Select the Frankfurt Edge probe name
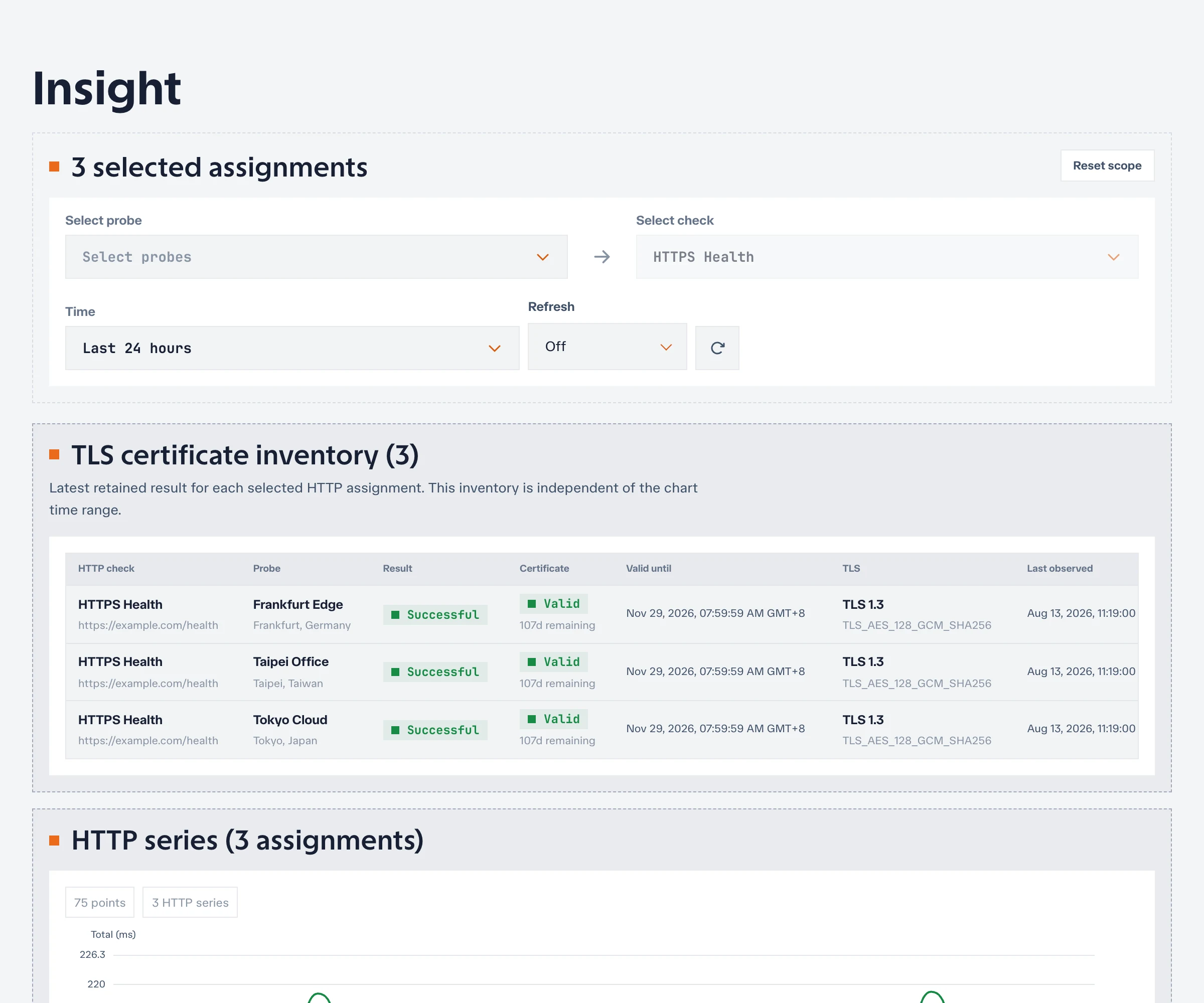 (x=298, y=604)
